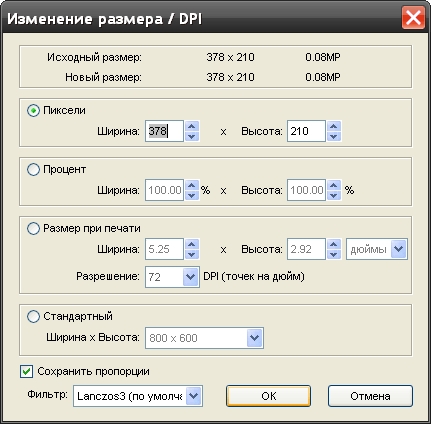Decrease pixel width with the down arrow
431x424 pixels.
[x=191, y=136]
